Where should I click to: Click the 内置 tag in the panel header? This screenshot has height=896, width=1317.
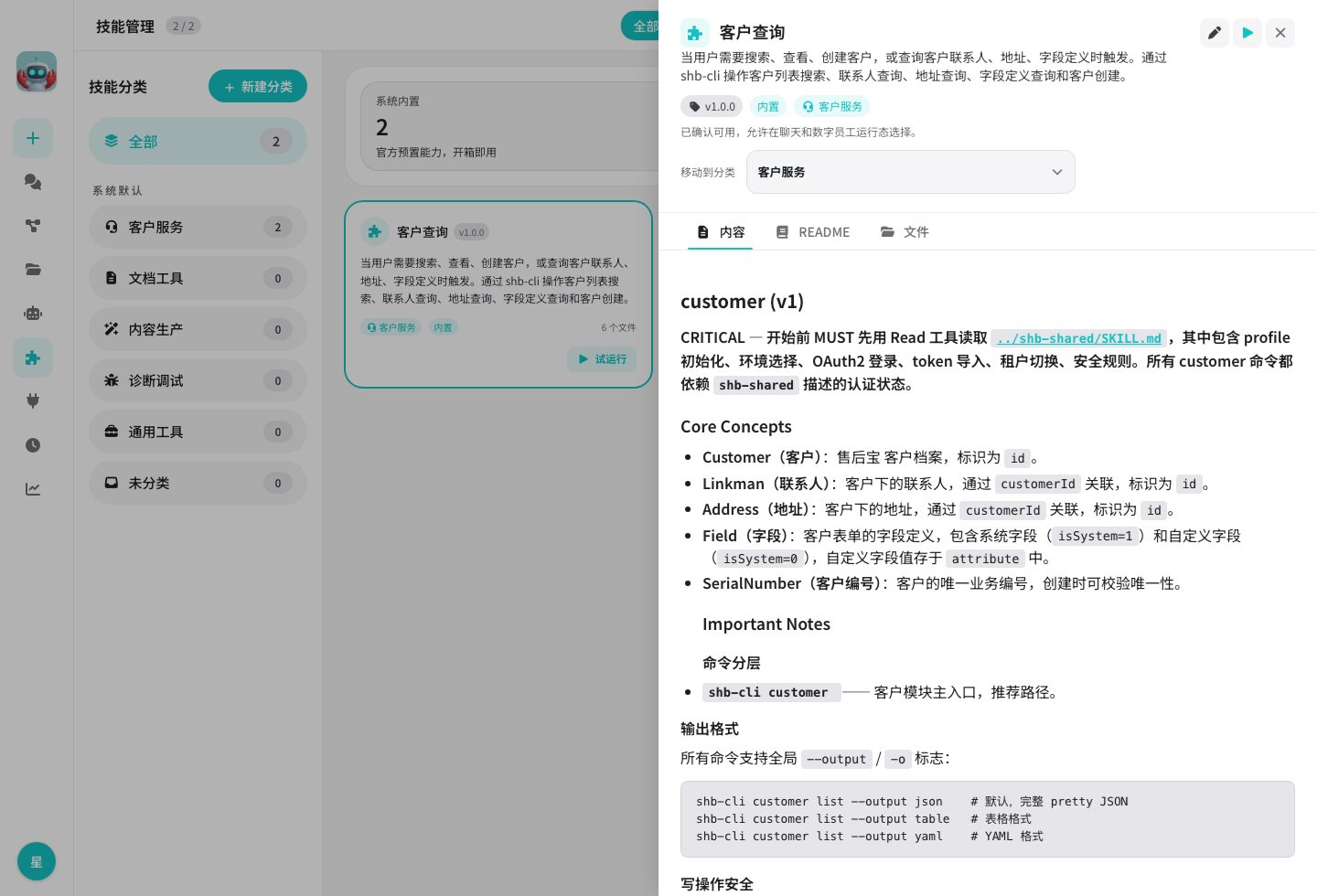click(x=768, y=107)
